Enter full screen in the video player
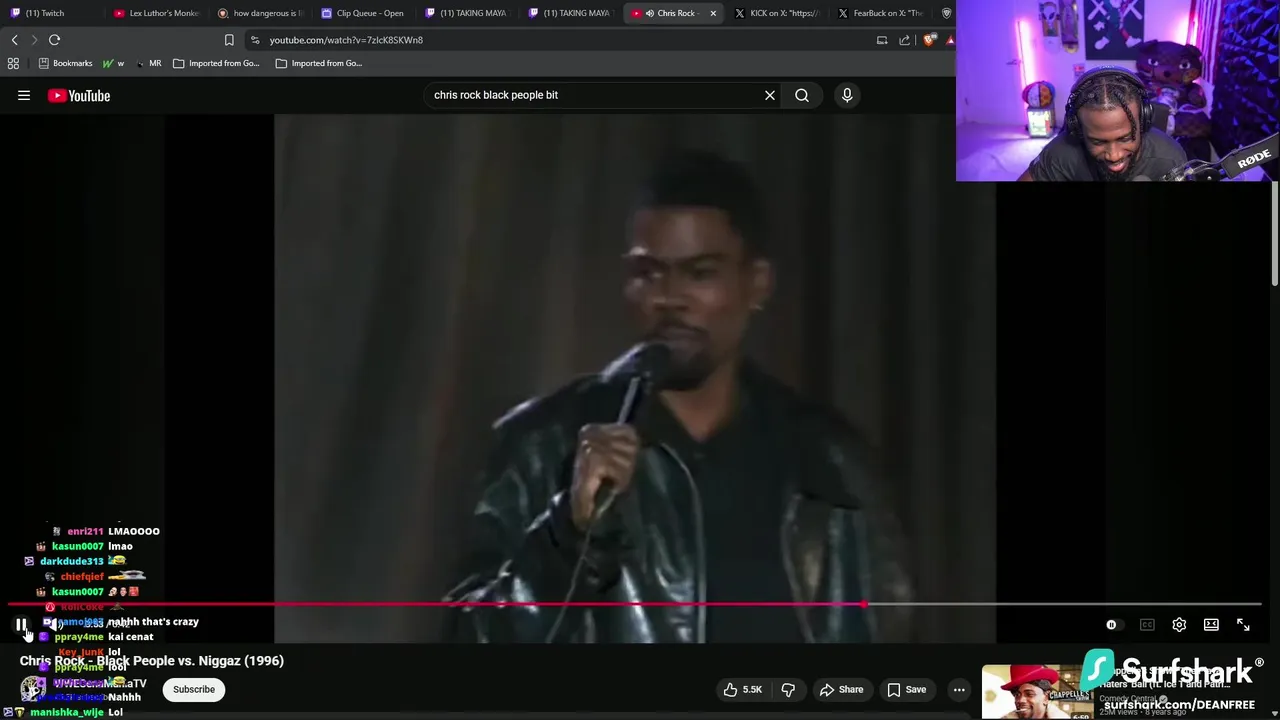The height and width of the screenshot is (720, 1280). (1243, 625)
